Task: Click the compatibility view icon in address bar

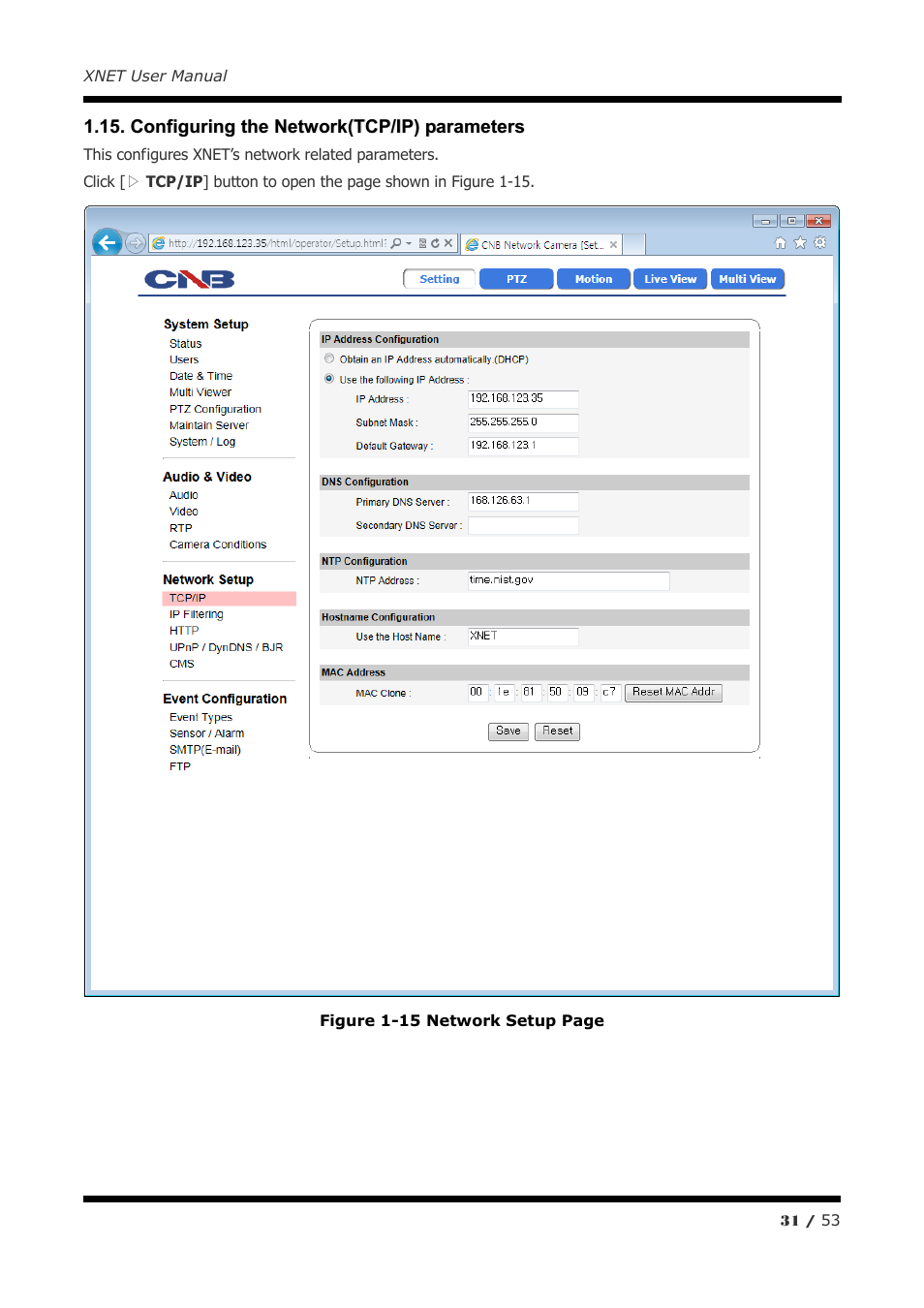Action: [x=422, y=243]
